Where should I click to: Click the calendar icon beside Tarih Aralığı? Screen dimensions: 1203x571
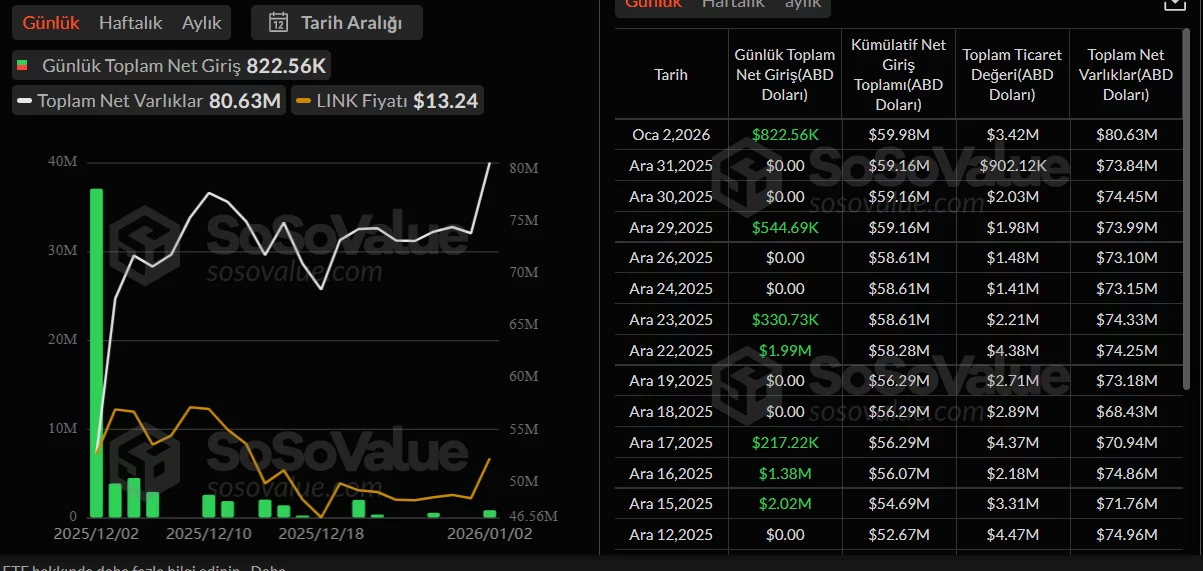pos(279,22)
